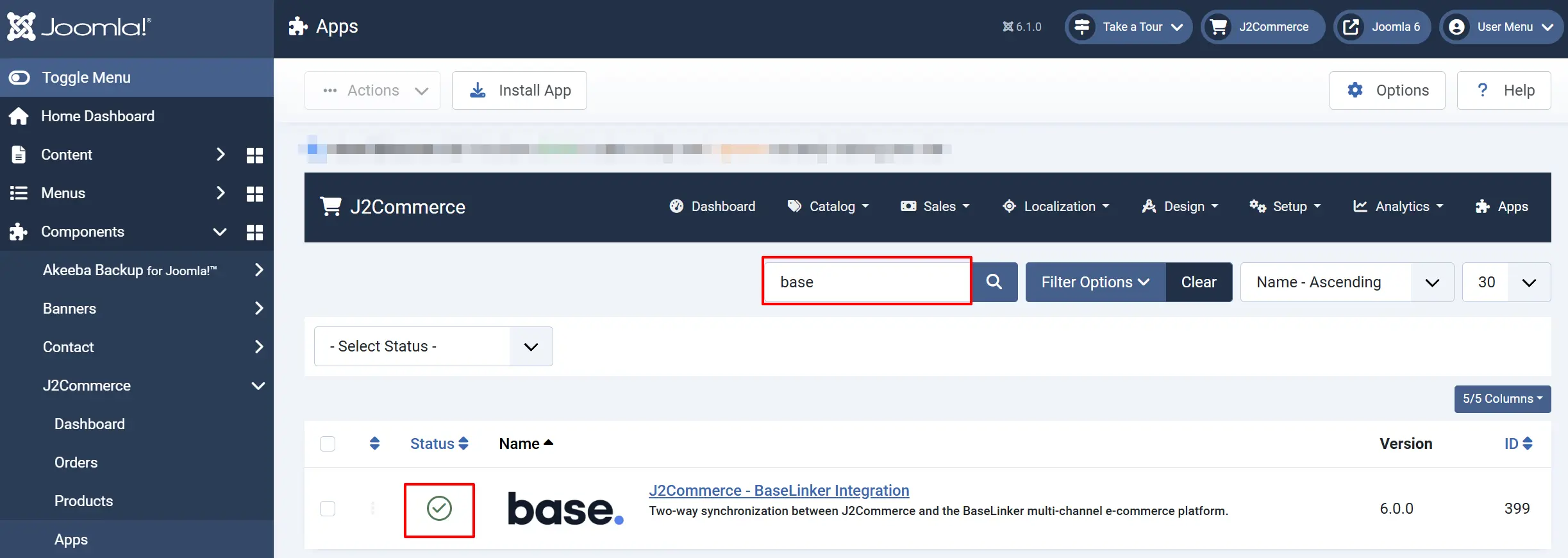Viewport: 1568px width, 558px height.
Task: Click the base. logo thumbnail
Action: [565, 509]
